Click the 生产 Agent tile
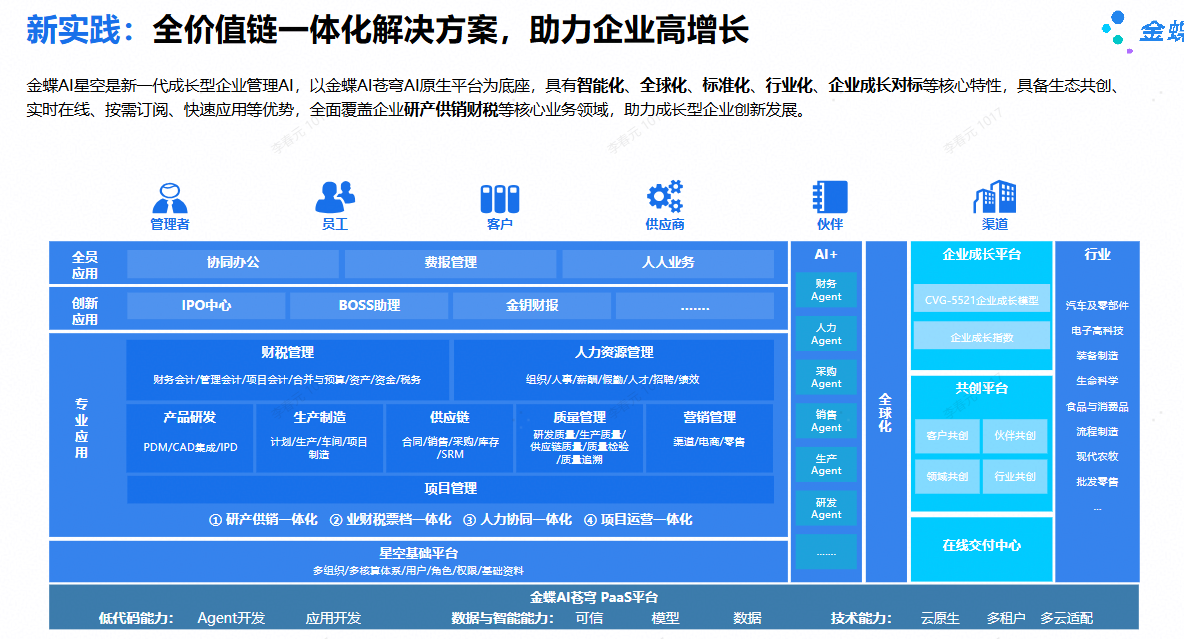The height and width of the screenshot is (639, 1184). coord(826,464)
